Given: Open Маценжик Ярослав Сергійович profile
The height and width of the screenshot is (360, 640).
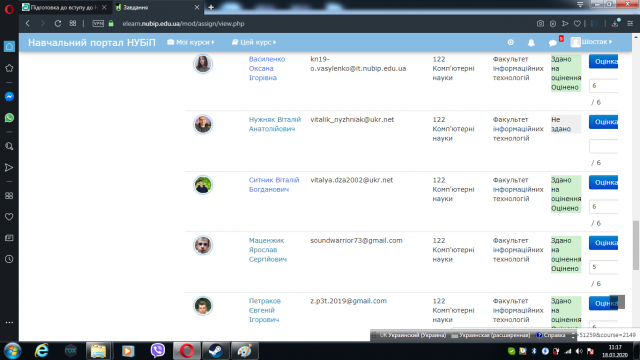Looking at the screenshot, I should [x=268, y=250].
